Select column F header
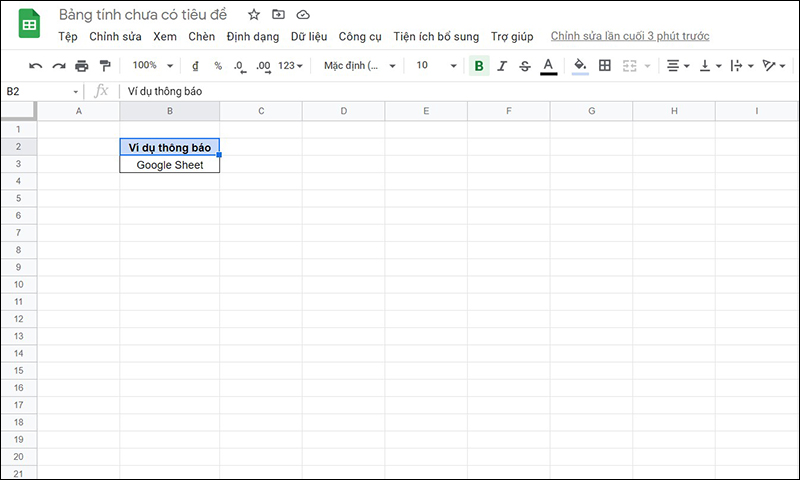This screenshot has height=480, width=800. coord(509,111)
